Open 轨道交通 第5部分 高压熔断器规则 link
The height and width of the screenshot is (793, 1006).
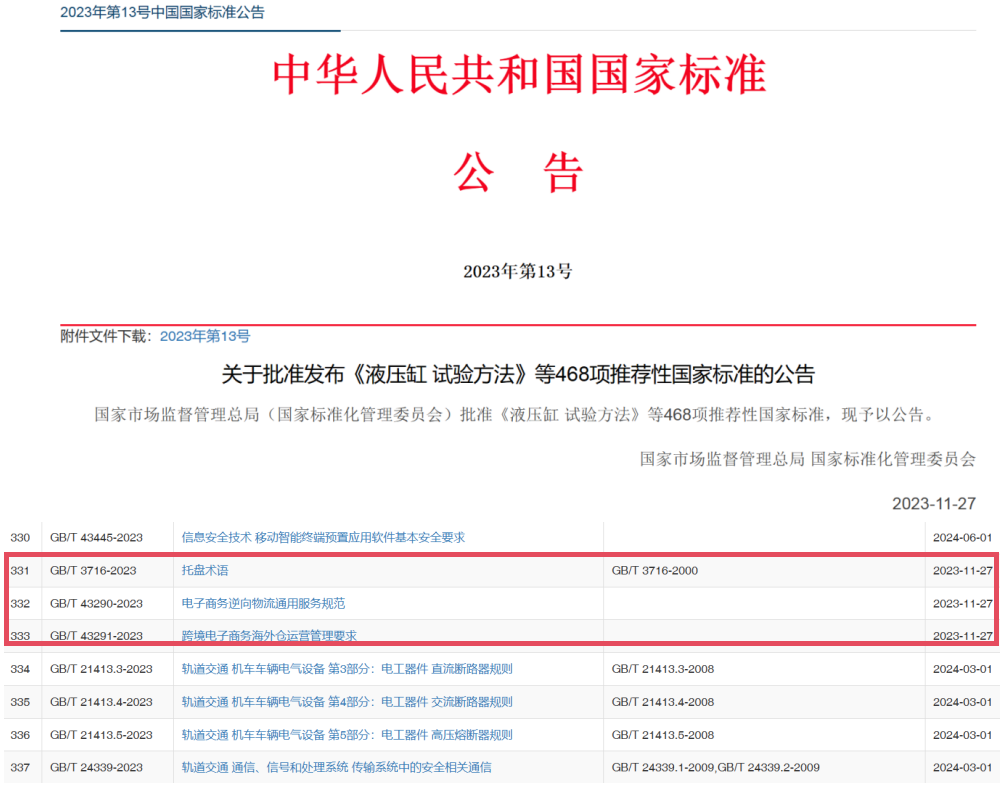[347, 734]
